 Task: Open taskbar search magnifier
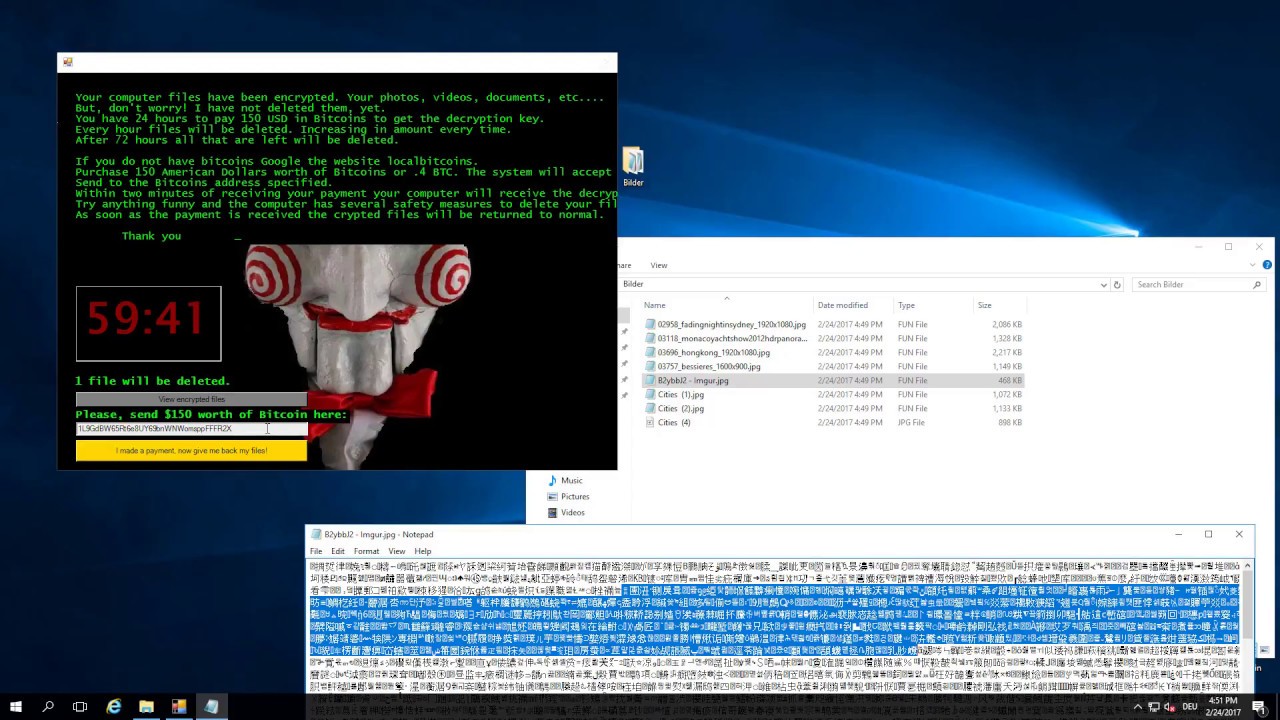click(x=48, y=707)
